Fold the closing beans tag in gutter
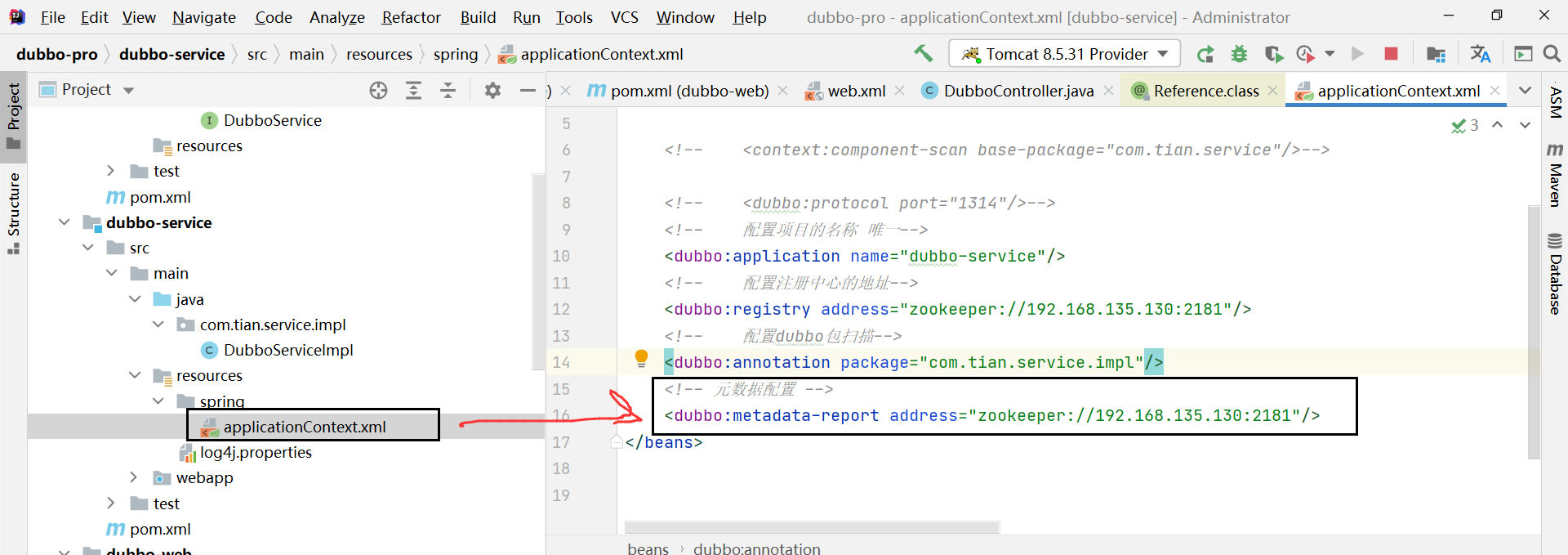Viewport: 1568px width, 555px height. 617,442
